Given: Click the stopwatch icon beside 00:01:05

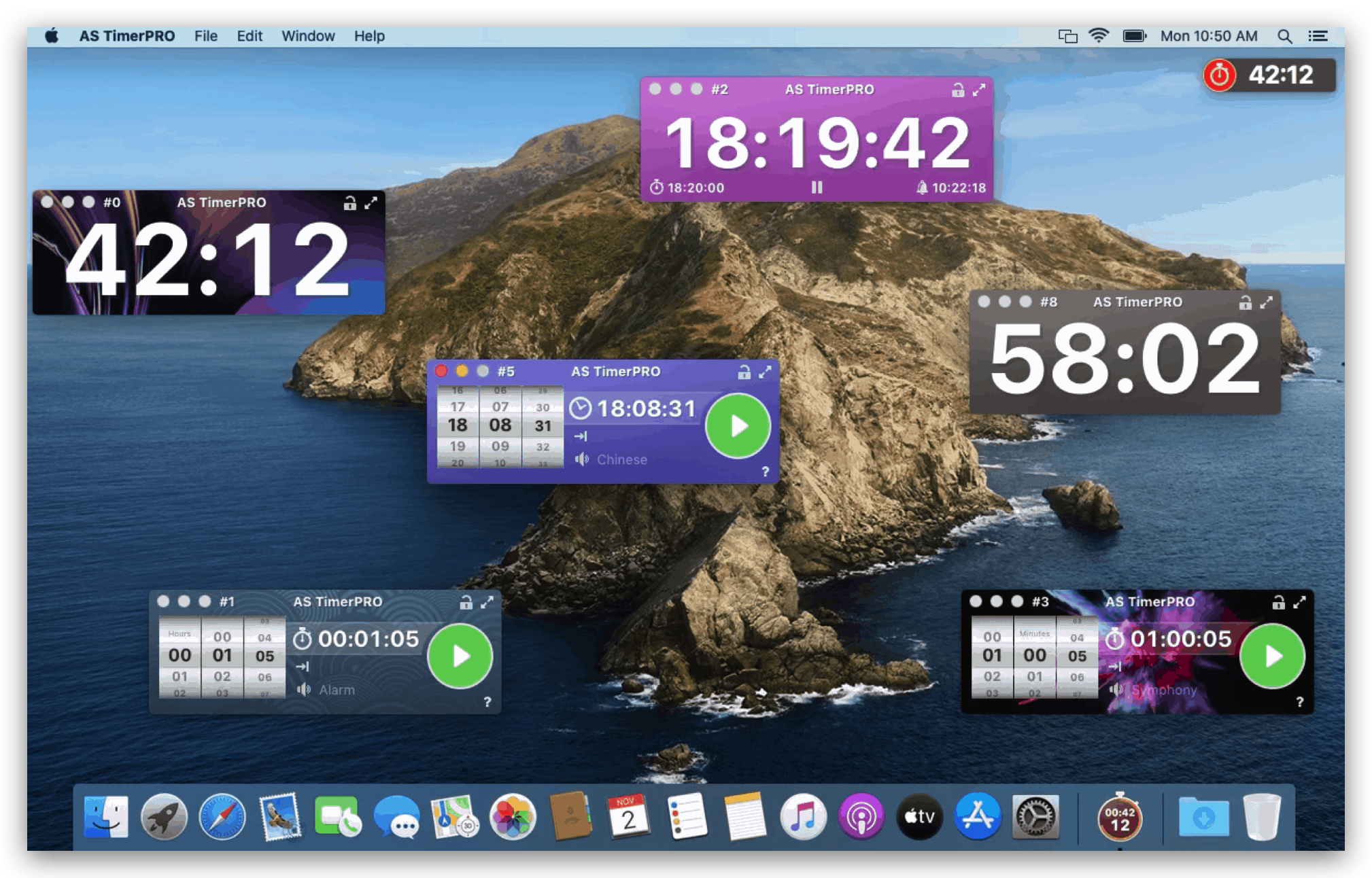Looking at the screenshot, I should click(x=303, y=639).
